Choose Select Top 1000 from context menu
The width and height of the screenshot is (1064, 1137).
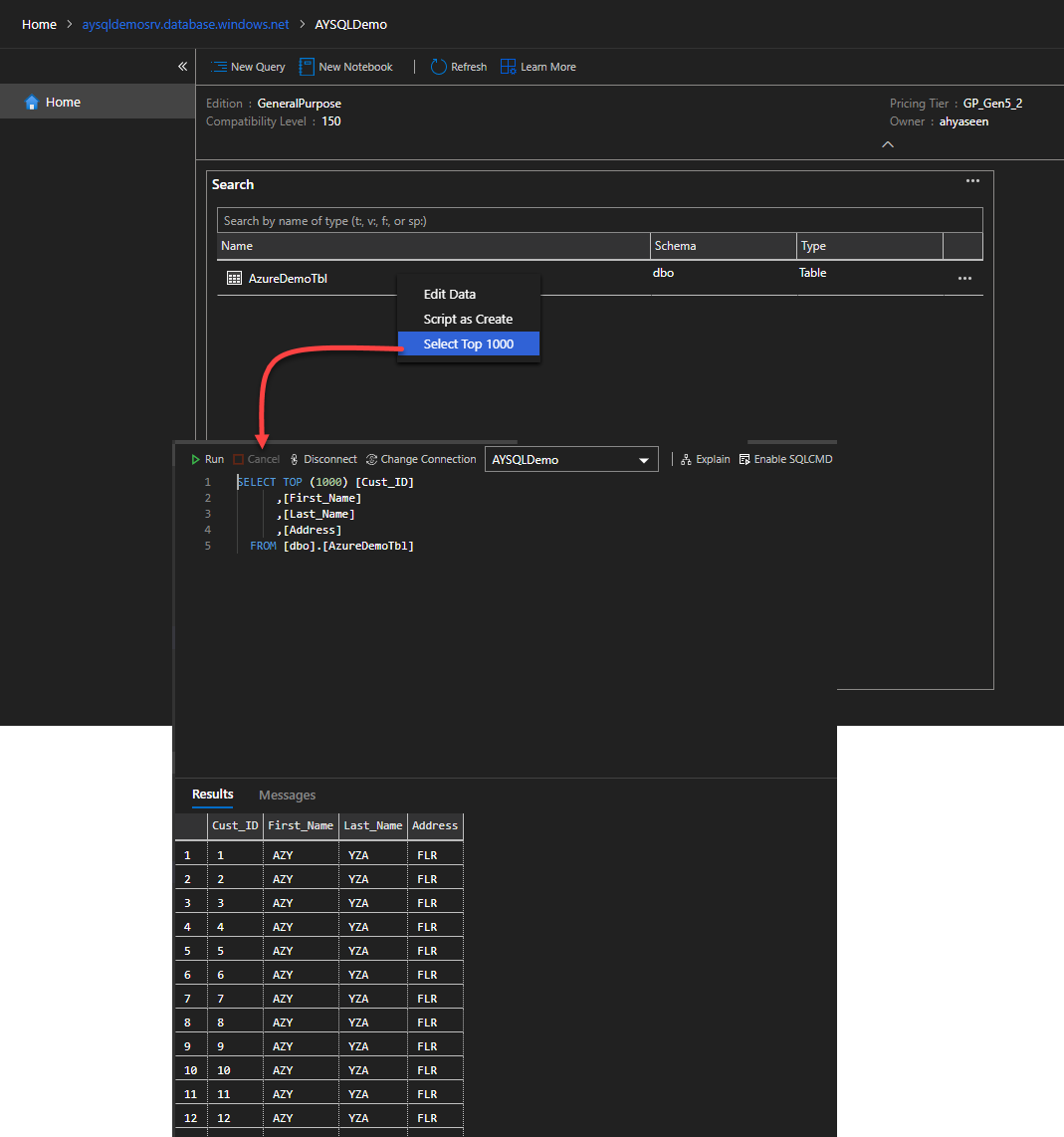469,343
